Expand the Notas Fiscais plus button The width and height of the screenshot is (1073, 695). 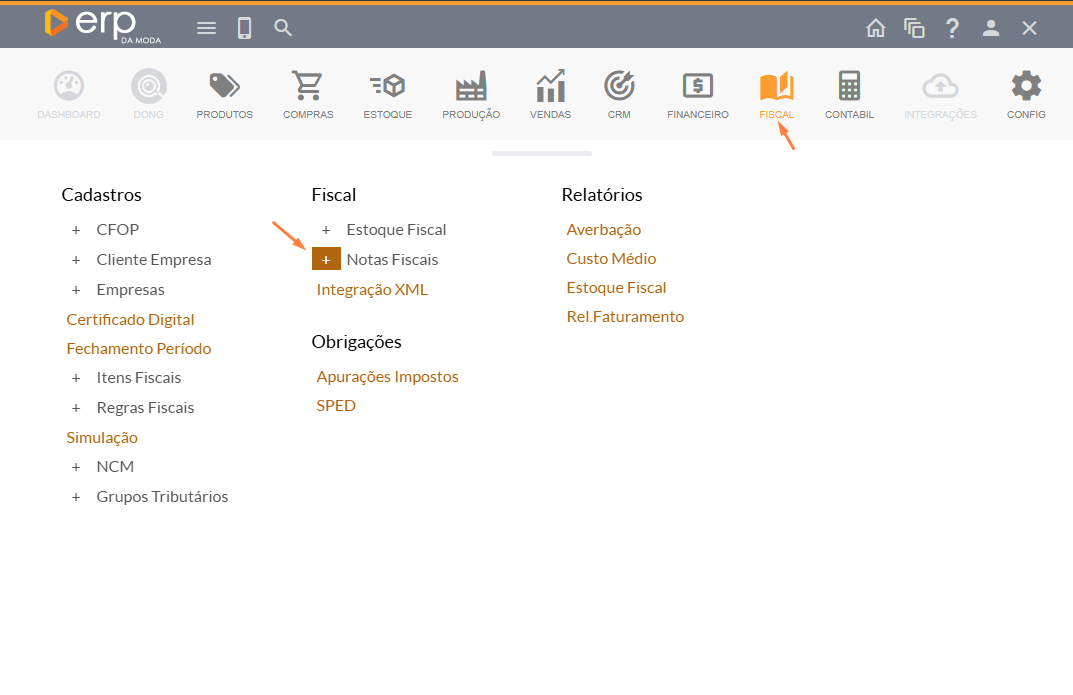[326, 260]
